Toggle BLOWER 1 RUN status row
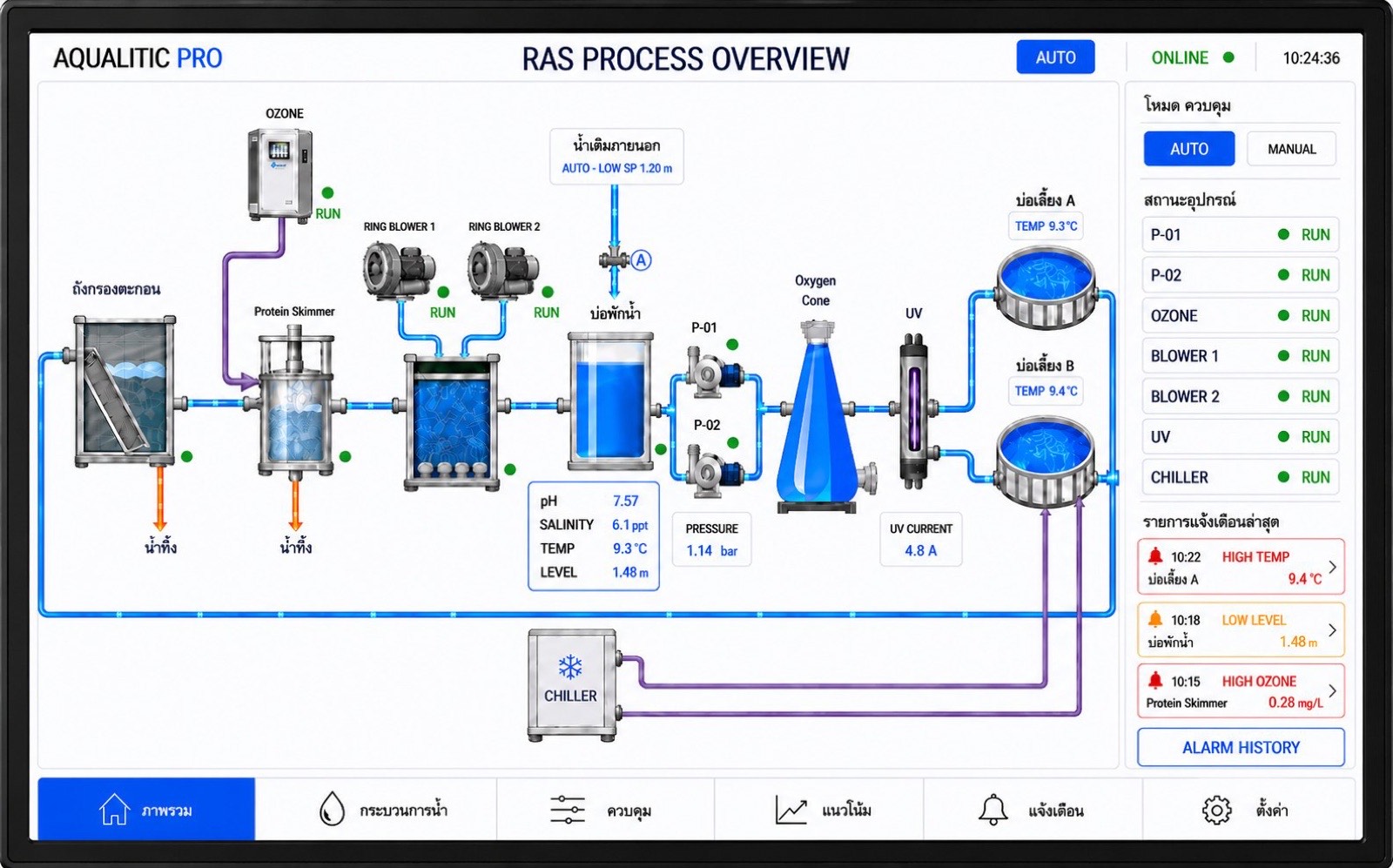 [1240, 356]
